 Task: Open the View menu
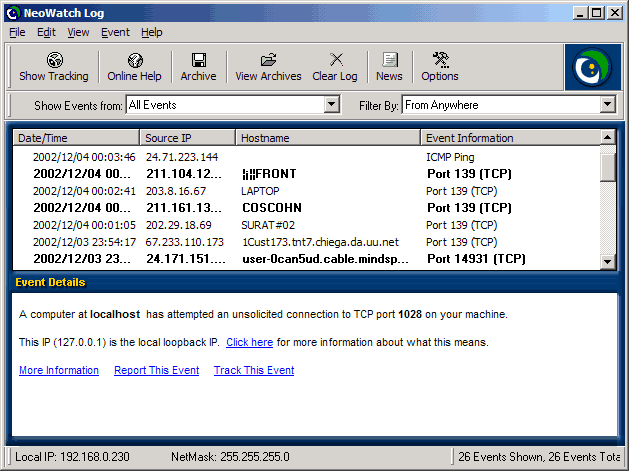tap(78, 32)
